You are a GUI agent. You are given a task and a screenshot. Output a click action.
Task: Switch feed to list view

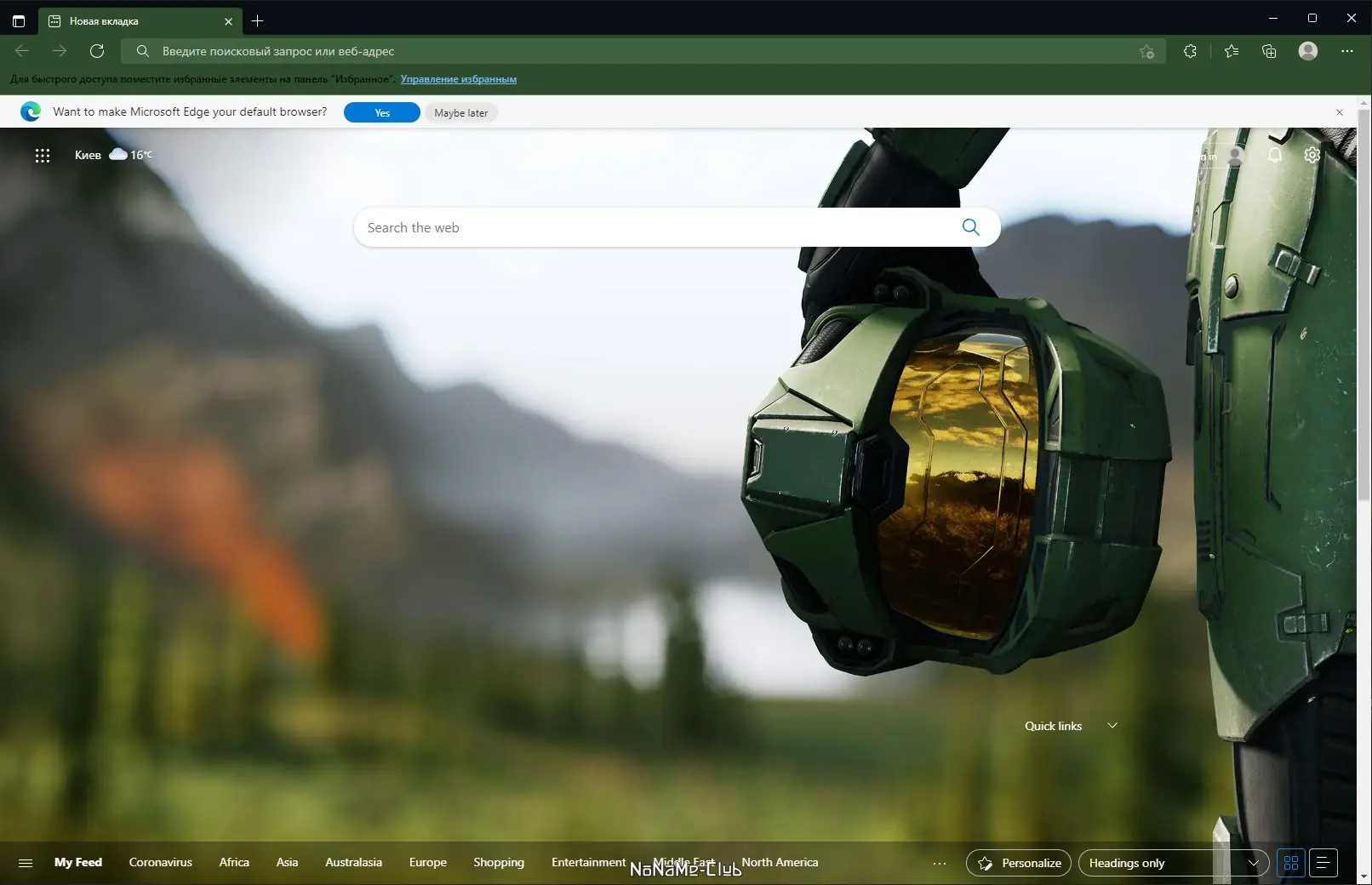(1323, 863)
